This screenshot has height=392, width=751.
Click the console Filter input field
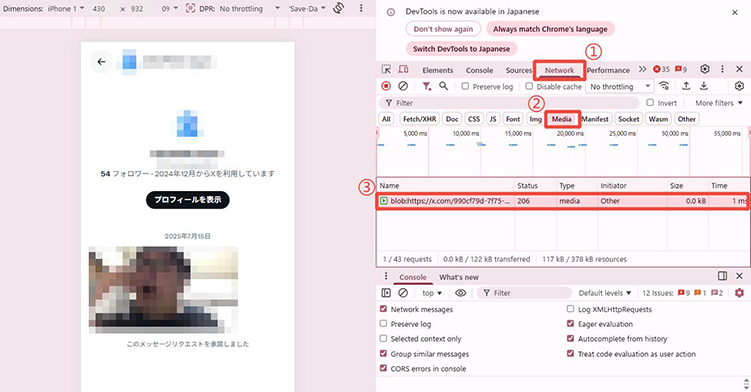524,293
